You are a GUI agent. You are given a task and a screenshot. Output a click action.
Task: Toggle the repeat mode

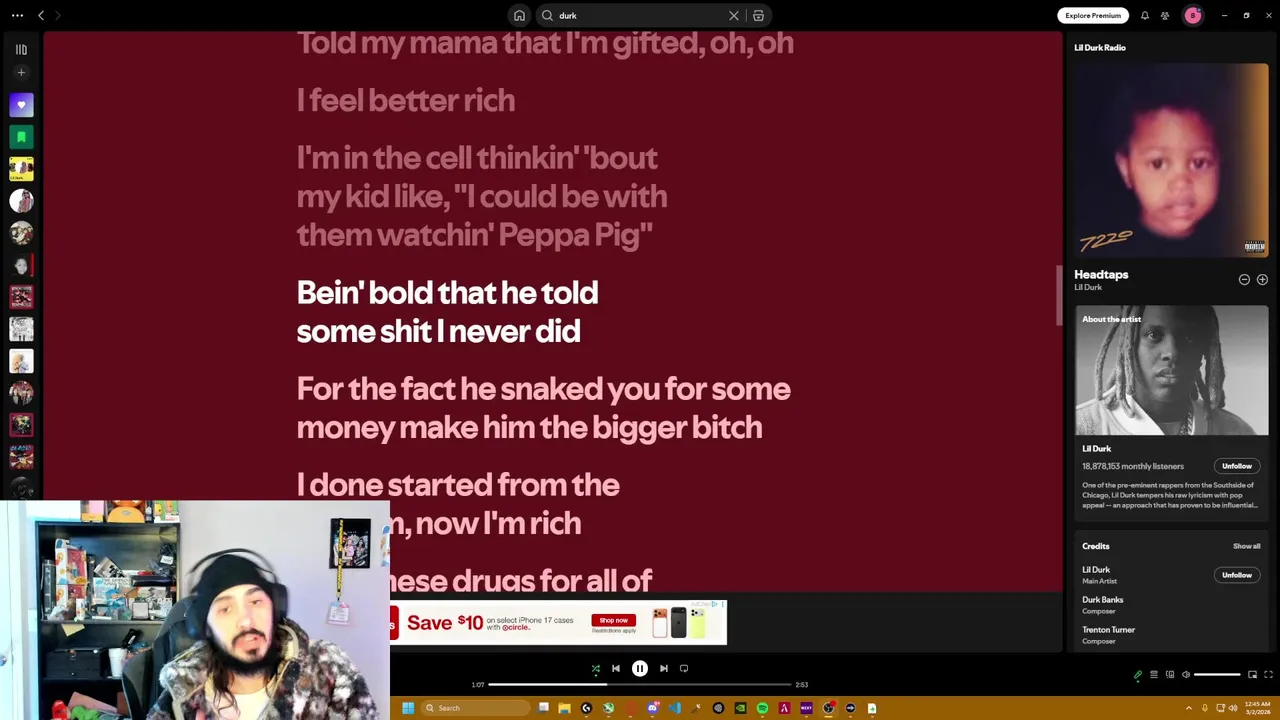[684, 668]
